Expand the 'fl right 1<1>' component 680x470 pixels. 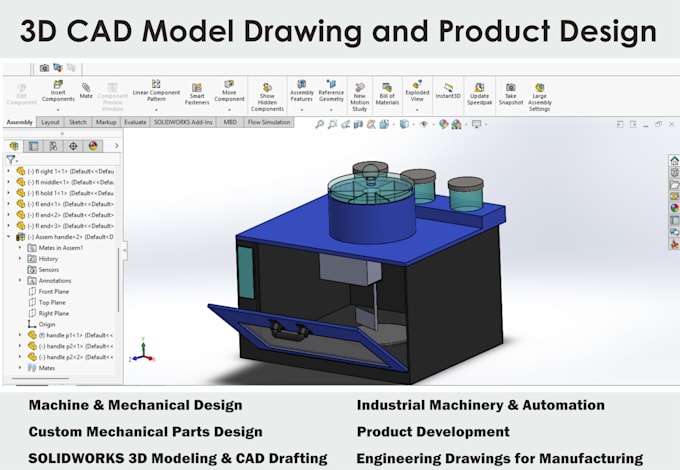9,171
